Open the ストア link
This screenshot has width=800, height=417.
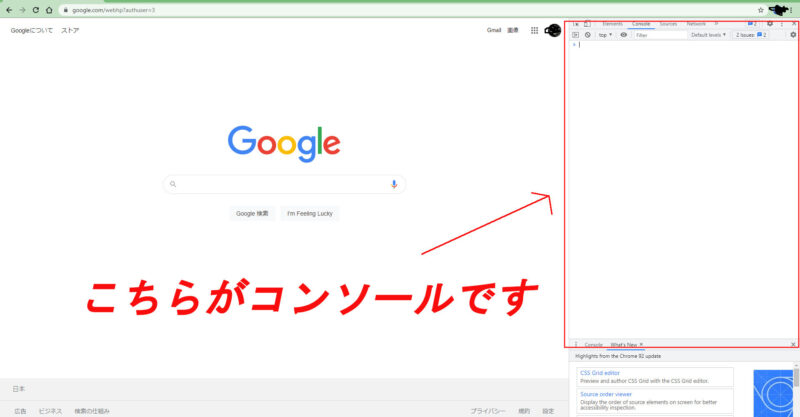[70, 31]
